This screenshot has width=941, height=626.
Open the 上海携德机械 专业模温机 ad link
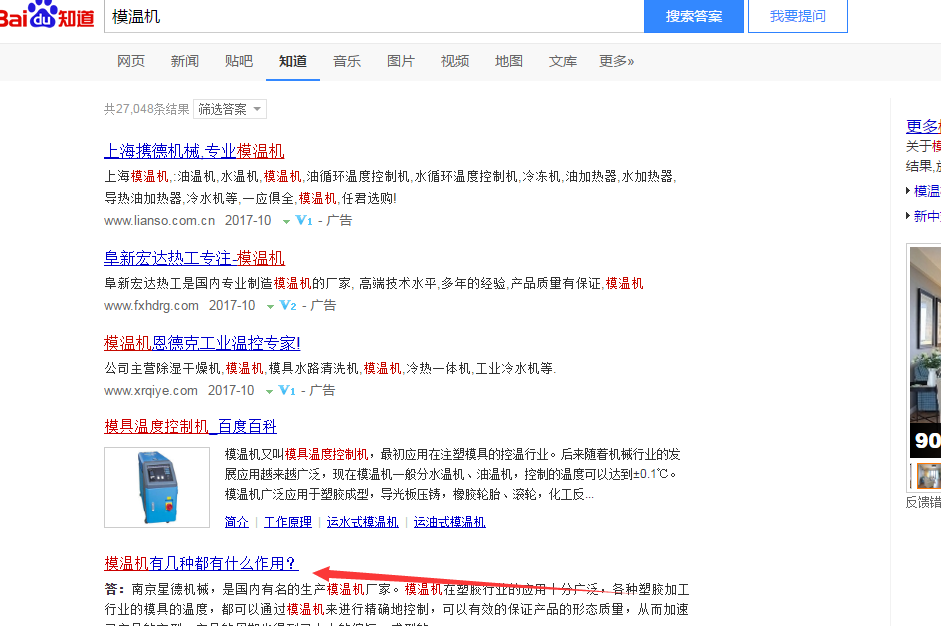(194, 151)
